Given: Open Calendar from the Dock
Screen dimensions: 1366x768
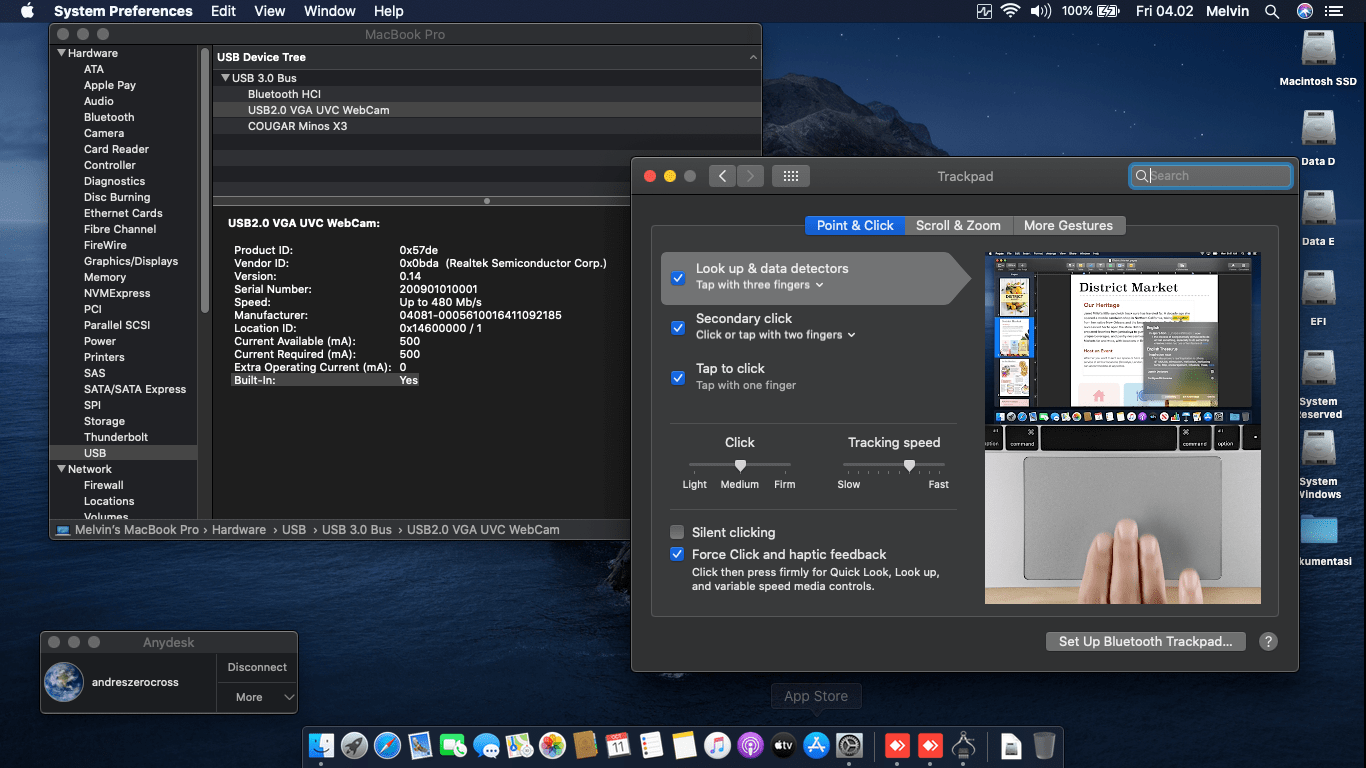Looking at the screenshot, I should (x=618, y=745).
